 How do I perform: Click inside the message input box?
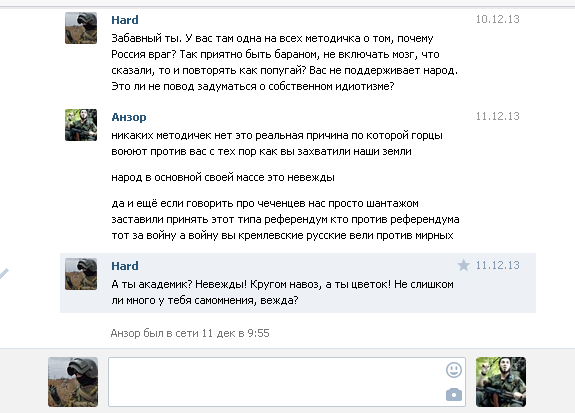287,382
